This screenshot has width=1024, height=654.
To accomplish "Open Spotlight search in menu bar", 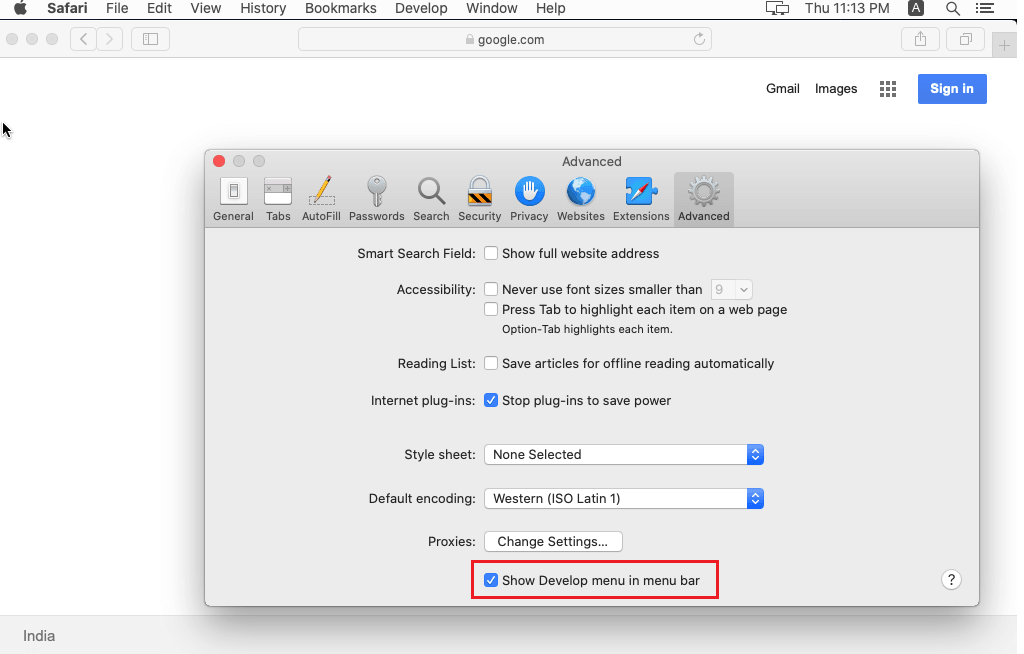I will [953, 8].
